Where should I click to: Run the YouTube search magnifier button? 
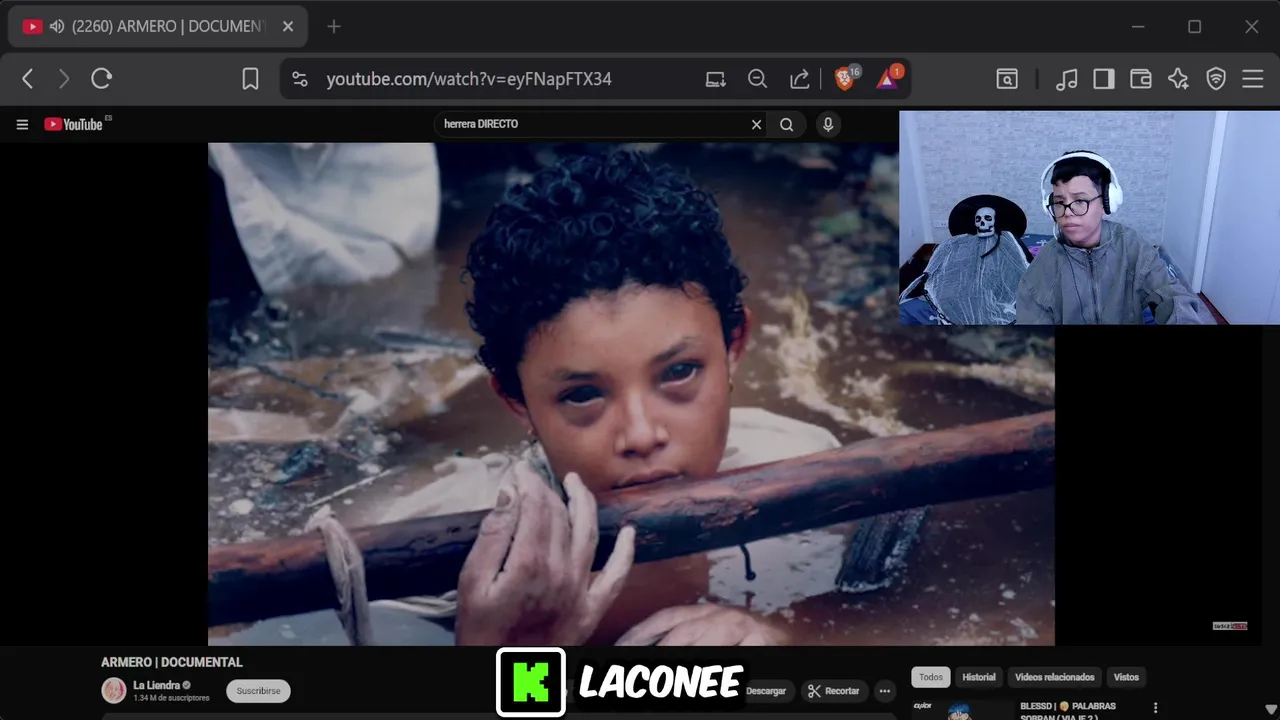(787, 125)
